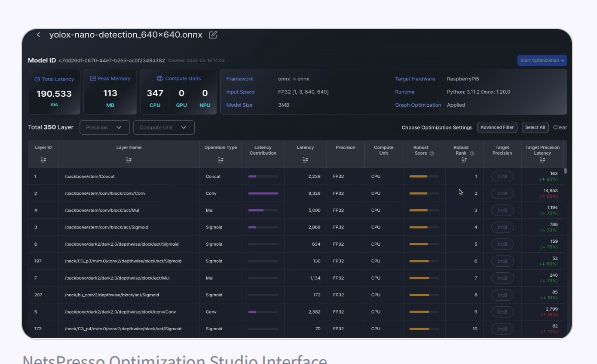Image resolution: width=597 pixels, height=364 pixels.
Task: Toggle Int8 for the robust rank 7 row
Action: point(503,278)
